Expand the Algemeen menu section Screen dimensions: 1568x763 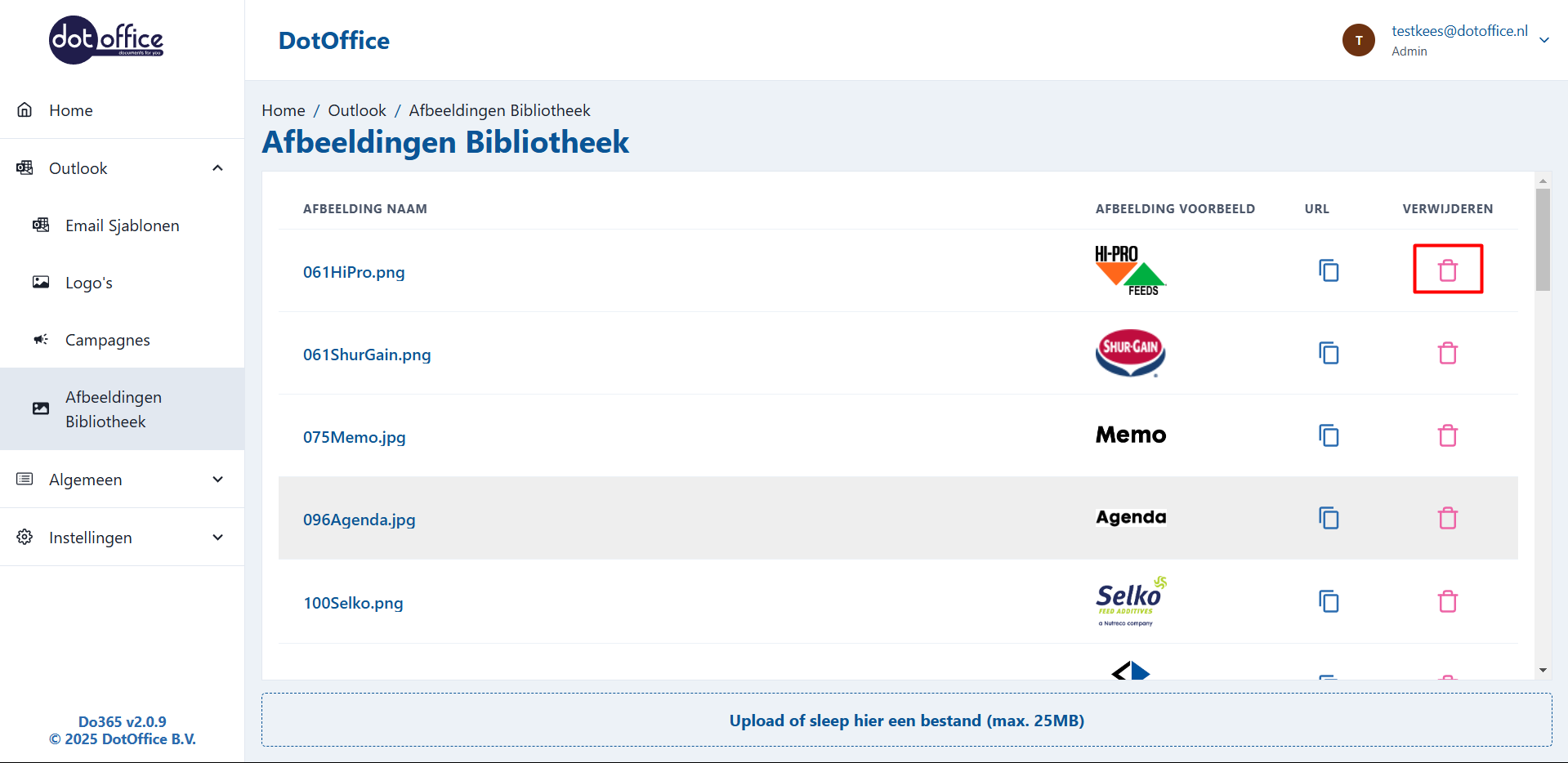tap(217, 480)
